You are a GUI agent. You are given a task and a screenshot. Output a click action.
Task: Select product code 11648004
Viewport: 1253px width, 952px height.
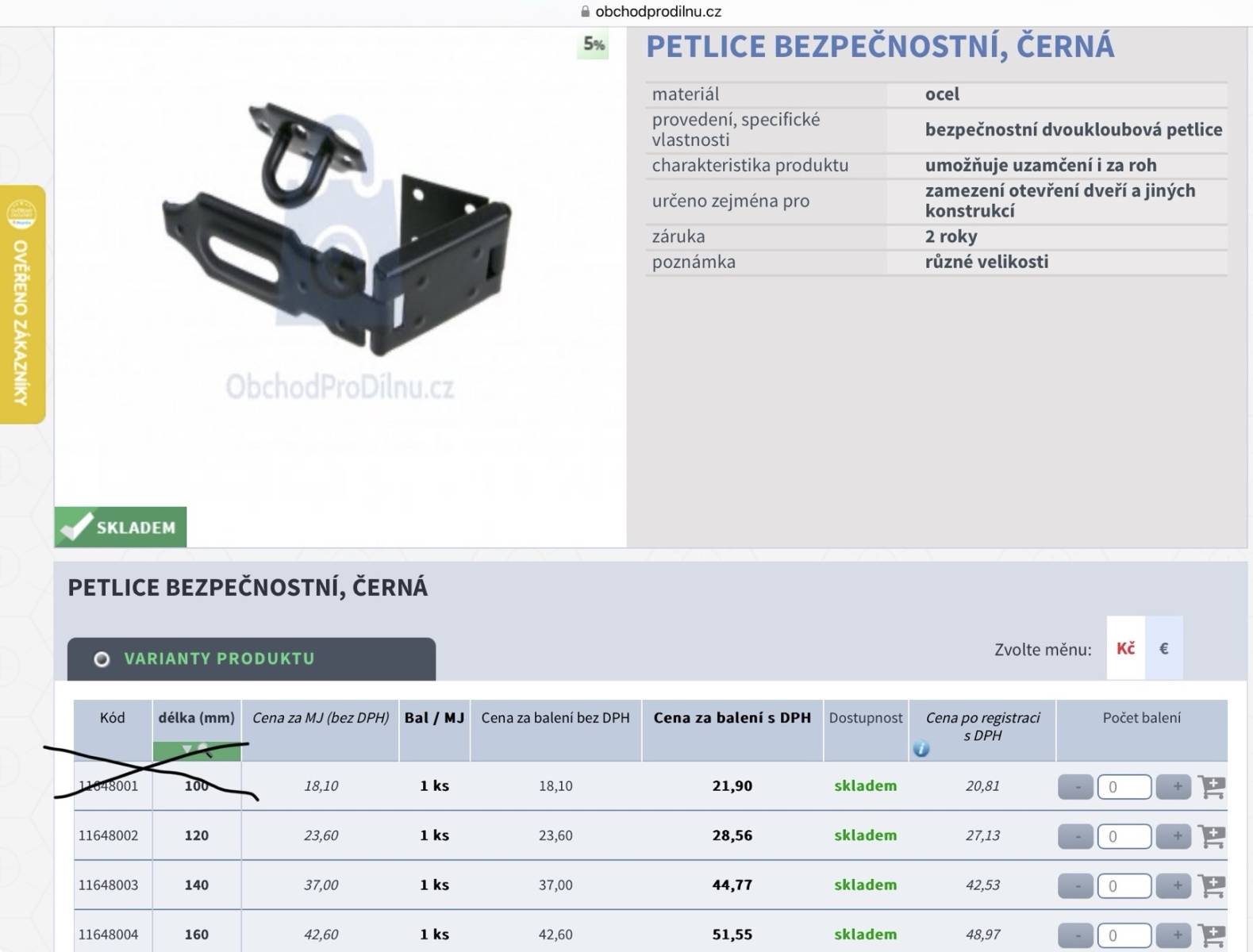point(108,934)
